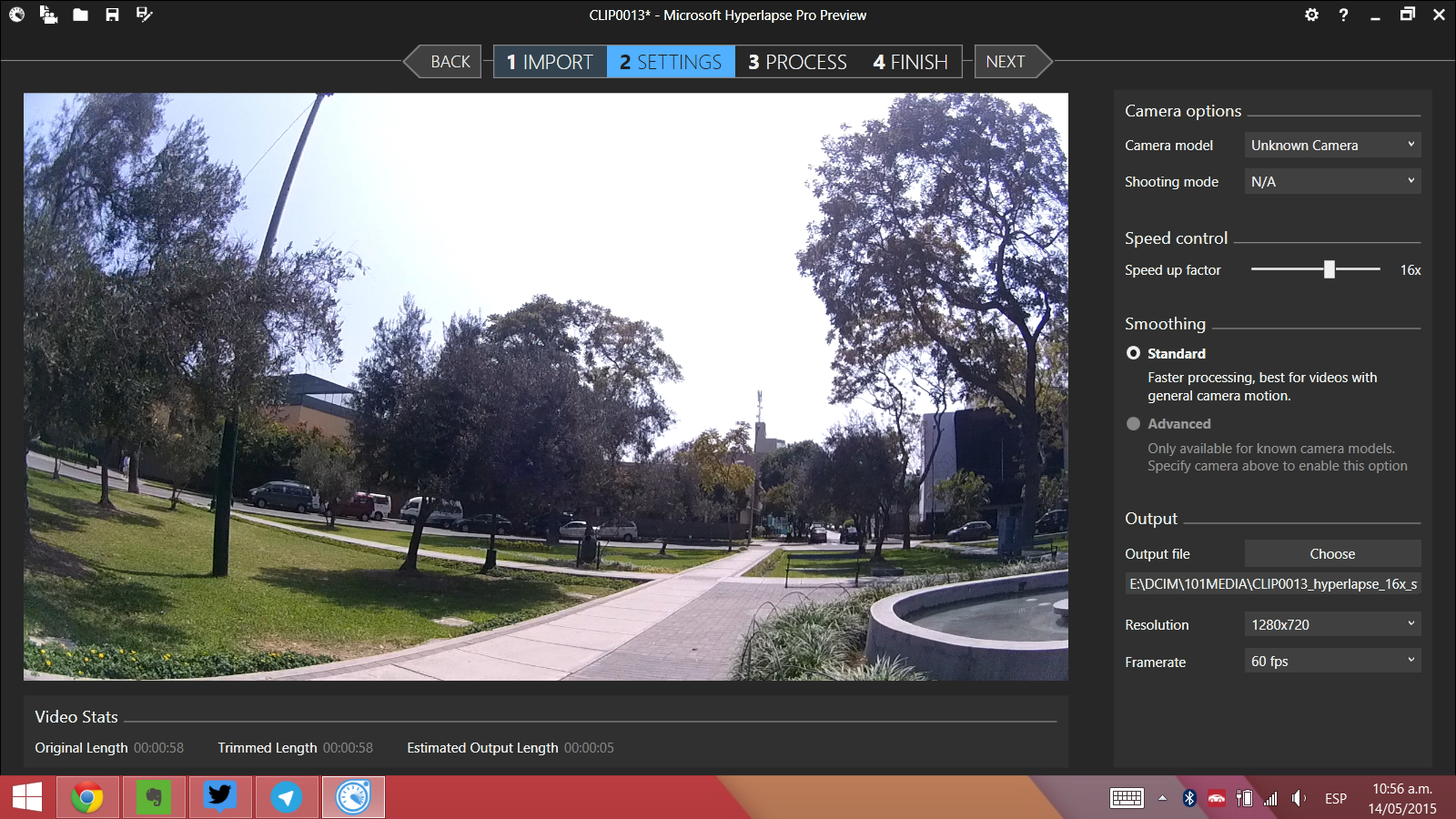
Task: Select Standard smoothing option
Action: 1133,353
